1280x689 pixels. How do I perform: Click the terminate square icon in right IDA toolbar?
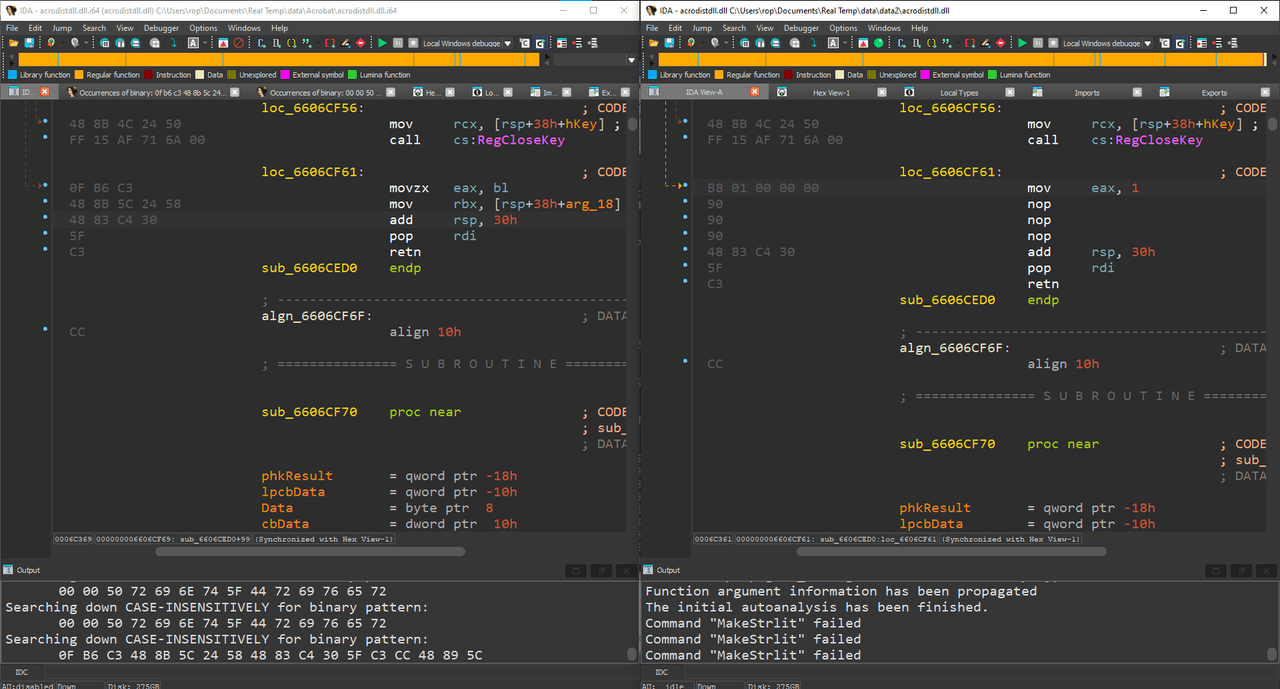(x=1053, y=43)
